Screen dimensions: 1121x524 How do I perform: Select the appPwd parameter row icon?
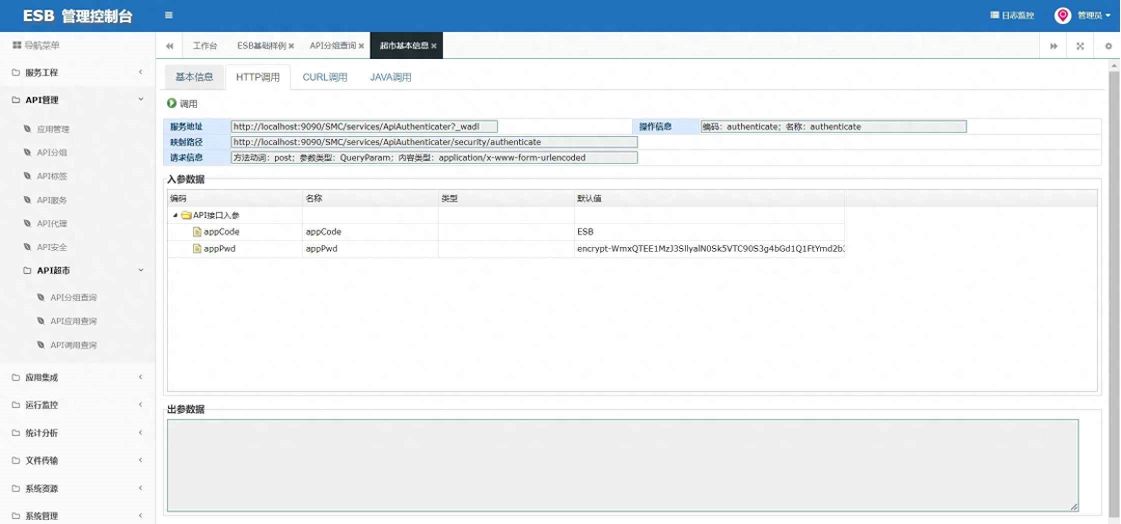[x=197, y=249]
